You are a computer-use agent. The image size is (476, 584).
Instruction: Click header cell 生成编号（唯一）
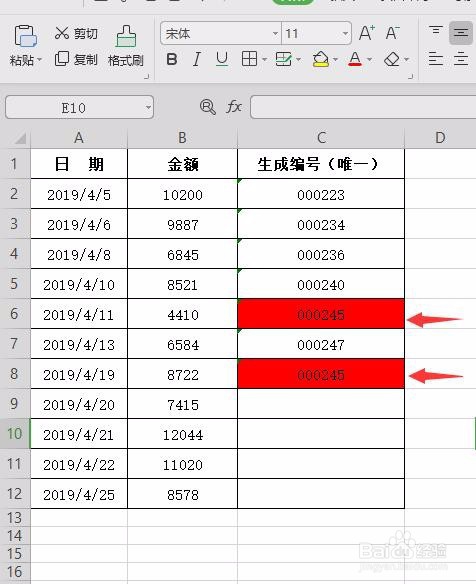321,164
